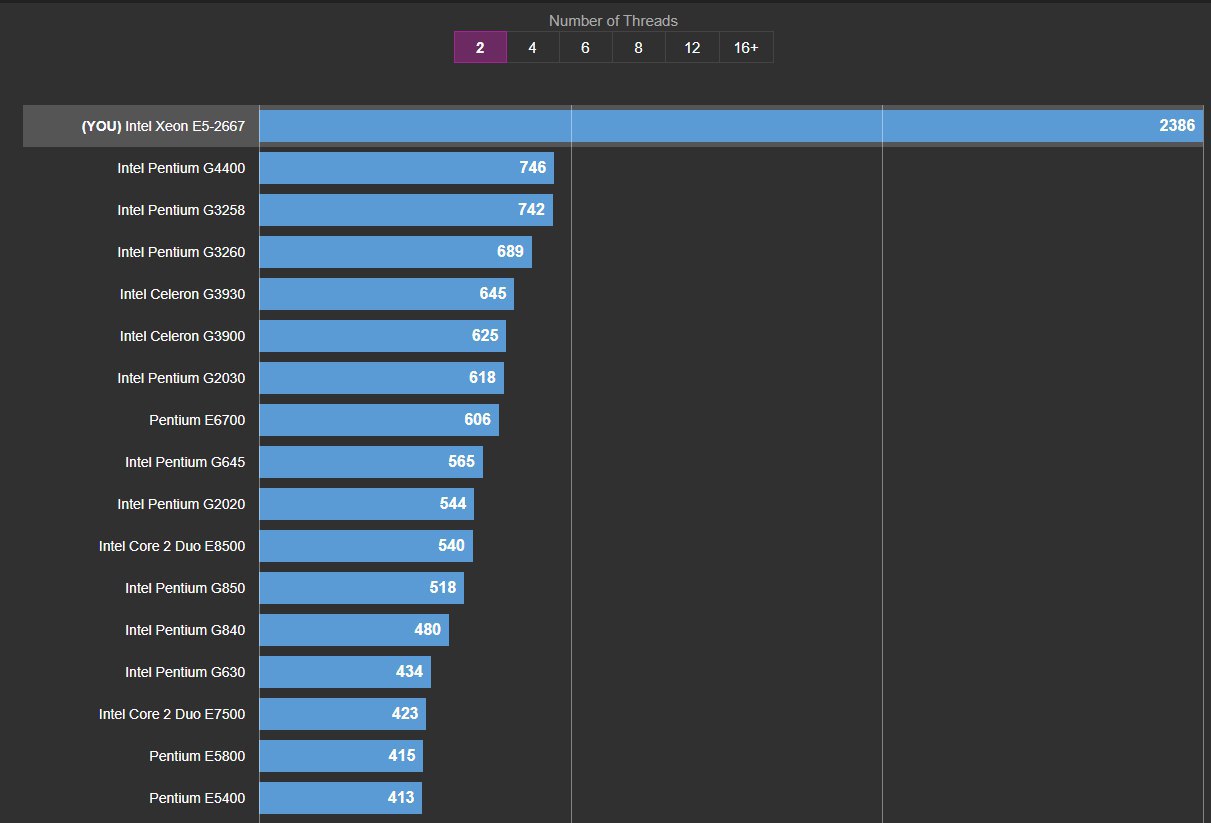Click the Core 2 Duo E8500 bar

tap(366, 546)
